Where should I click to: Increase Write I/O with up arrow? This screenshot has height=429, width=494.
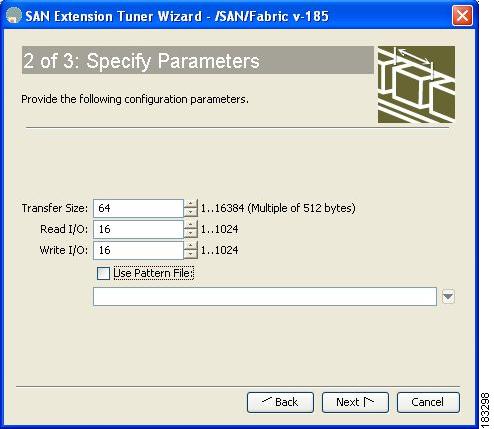[x=190, y=246]
